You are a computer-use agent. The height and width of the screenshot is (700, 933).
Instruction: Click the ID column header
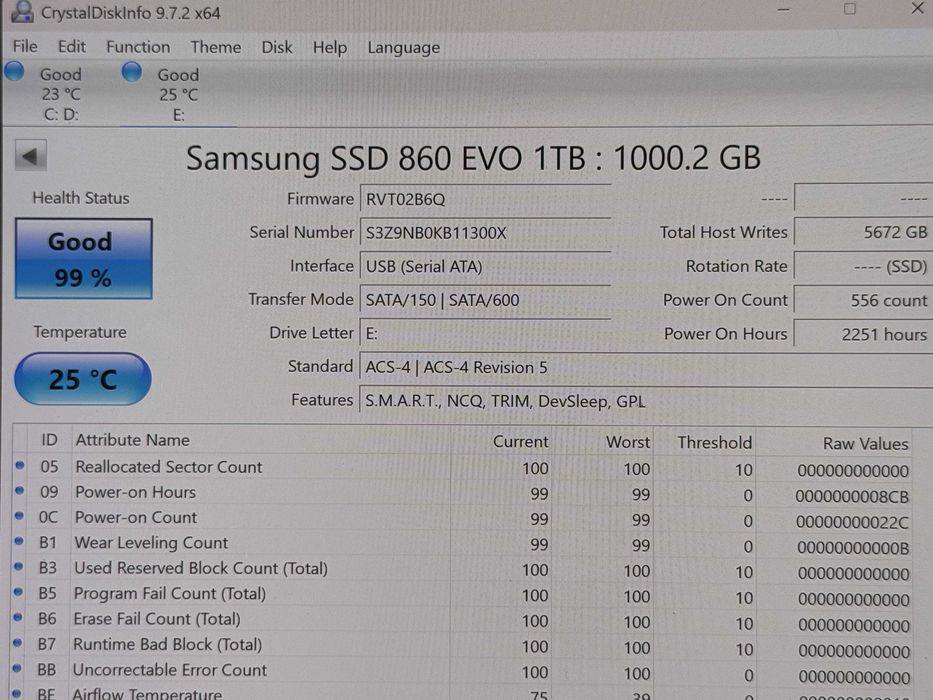point(49,440)
